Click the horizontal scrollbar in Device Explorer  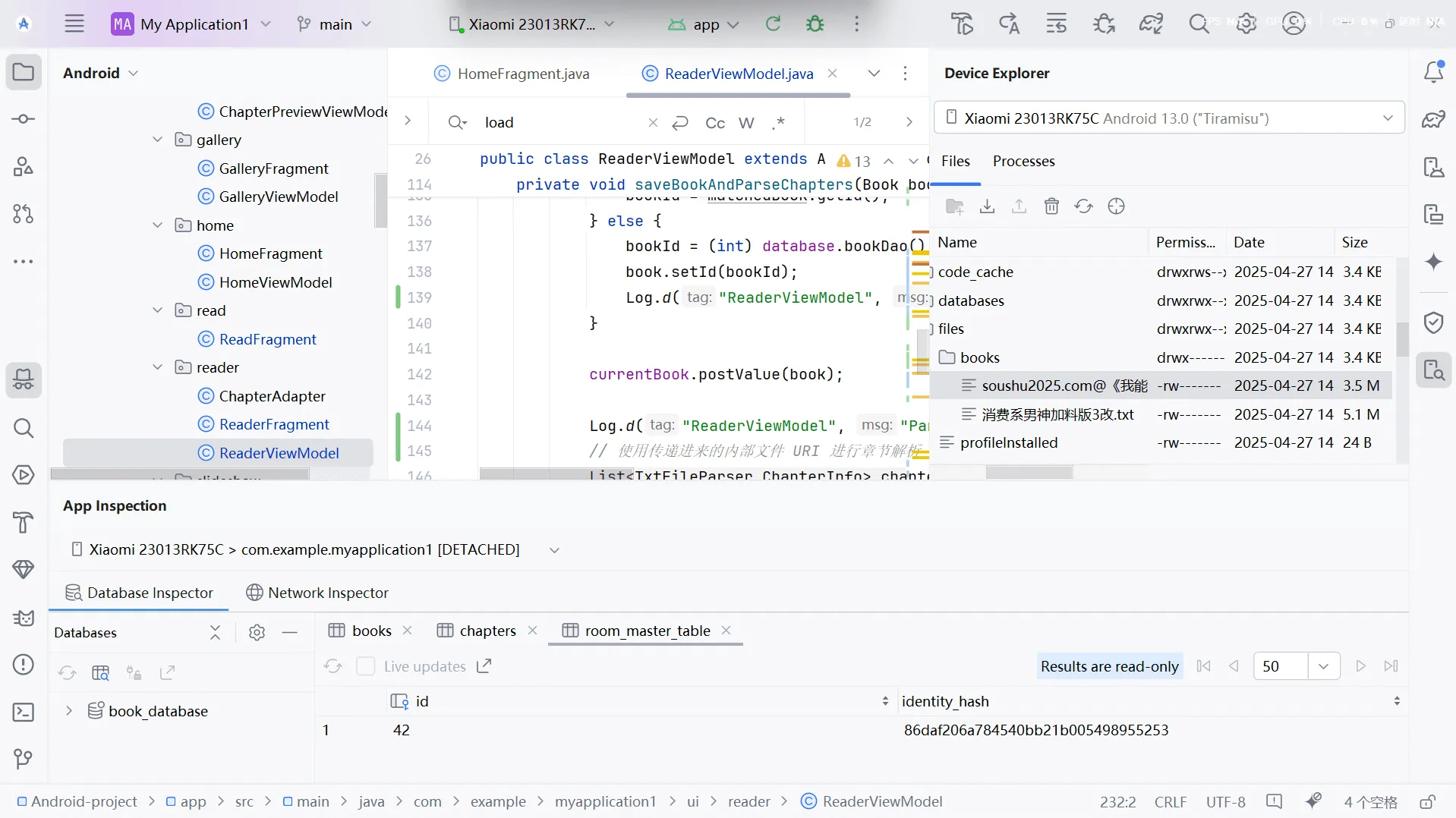coord(1029,473)
